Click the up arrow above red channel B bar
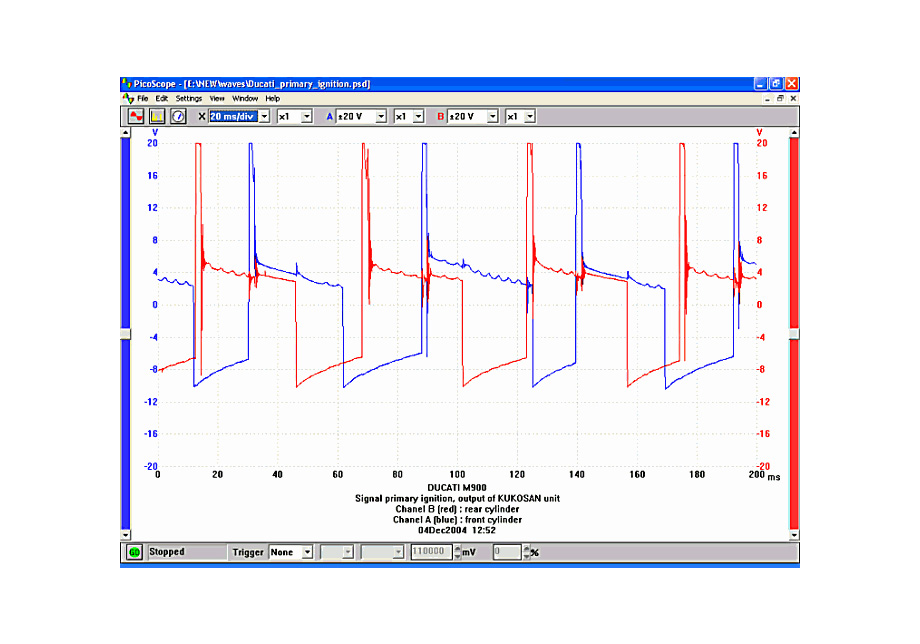 coord(794,133)
